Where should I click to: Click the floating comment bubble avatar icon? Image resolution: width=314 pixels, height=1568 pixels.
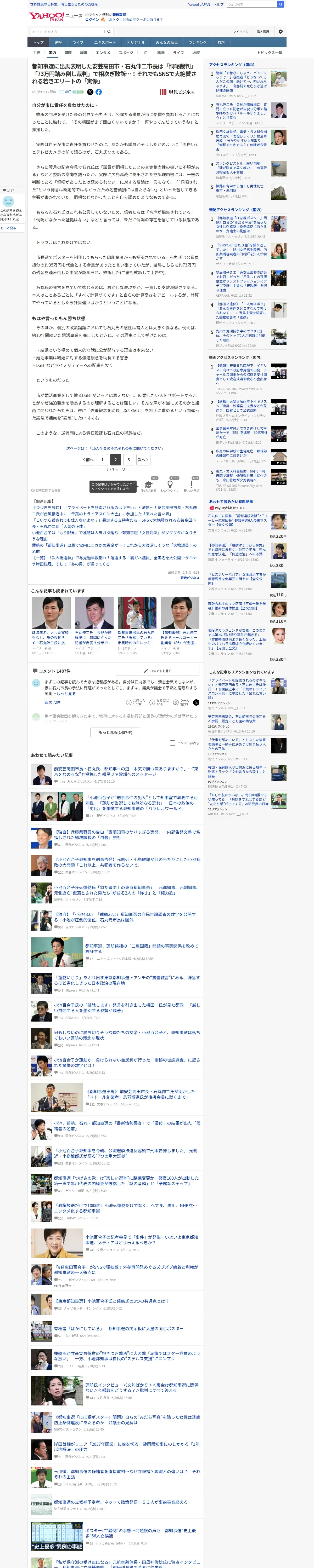pos(9,201)
